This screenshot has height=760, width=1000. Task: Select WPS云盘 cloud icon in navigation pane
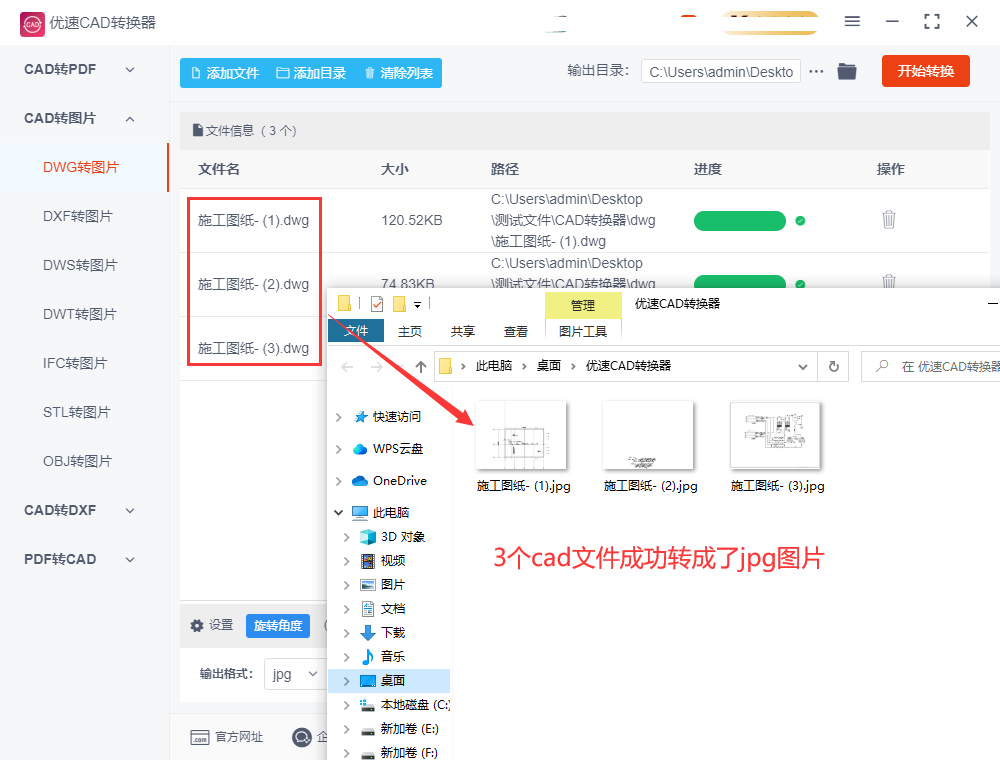click(x=360, y=449)
